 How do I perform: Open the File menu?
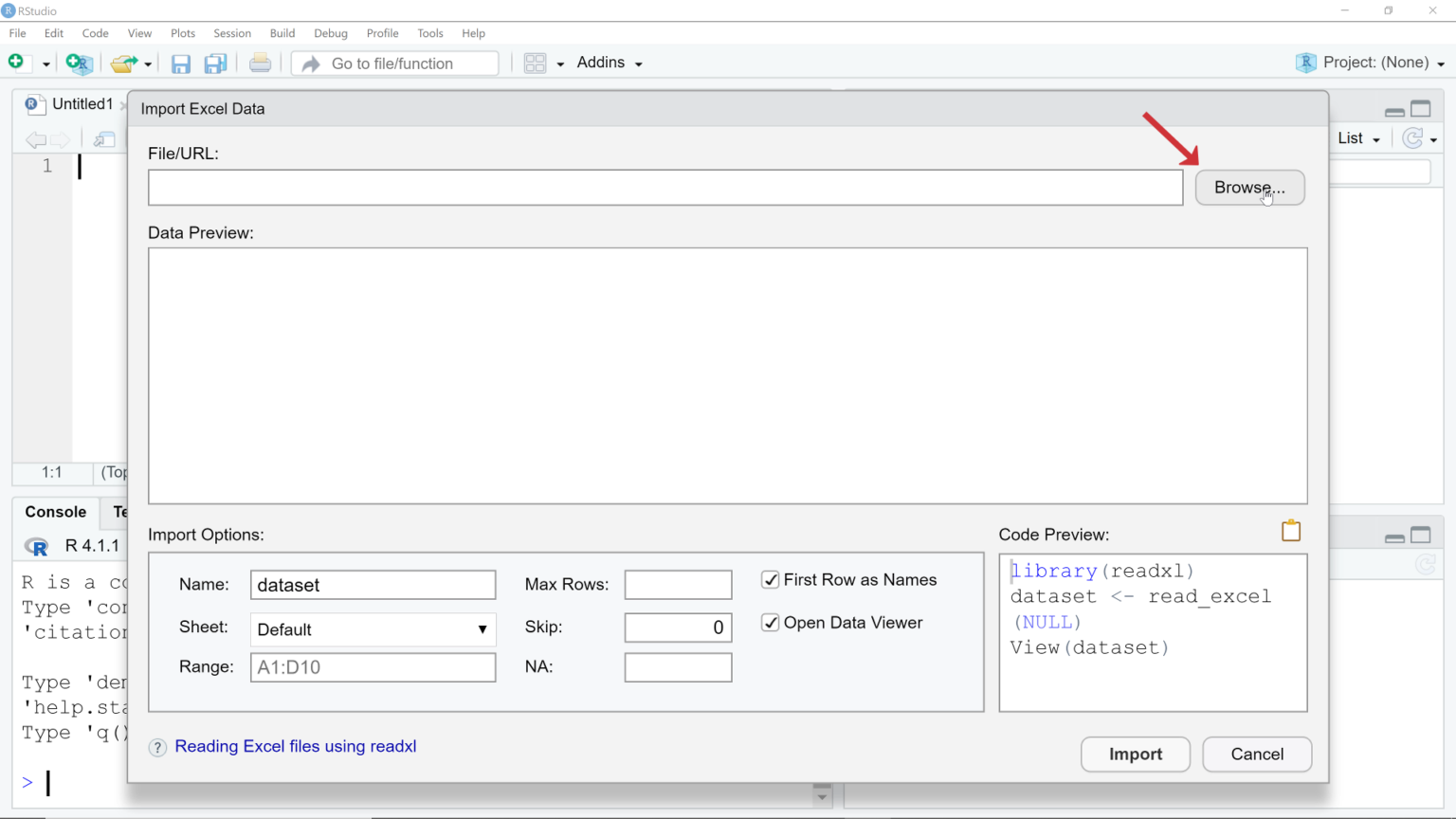pyautogui.click(x=17, y=33)
